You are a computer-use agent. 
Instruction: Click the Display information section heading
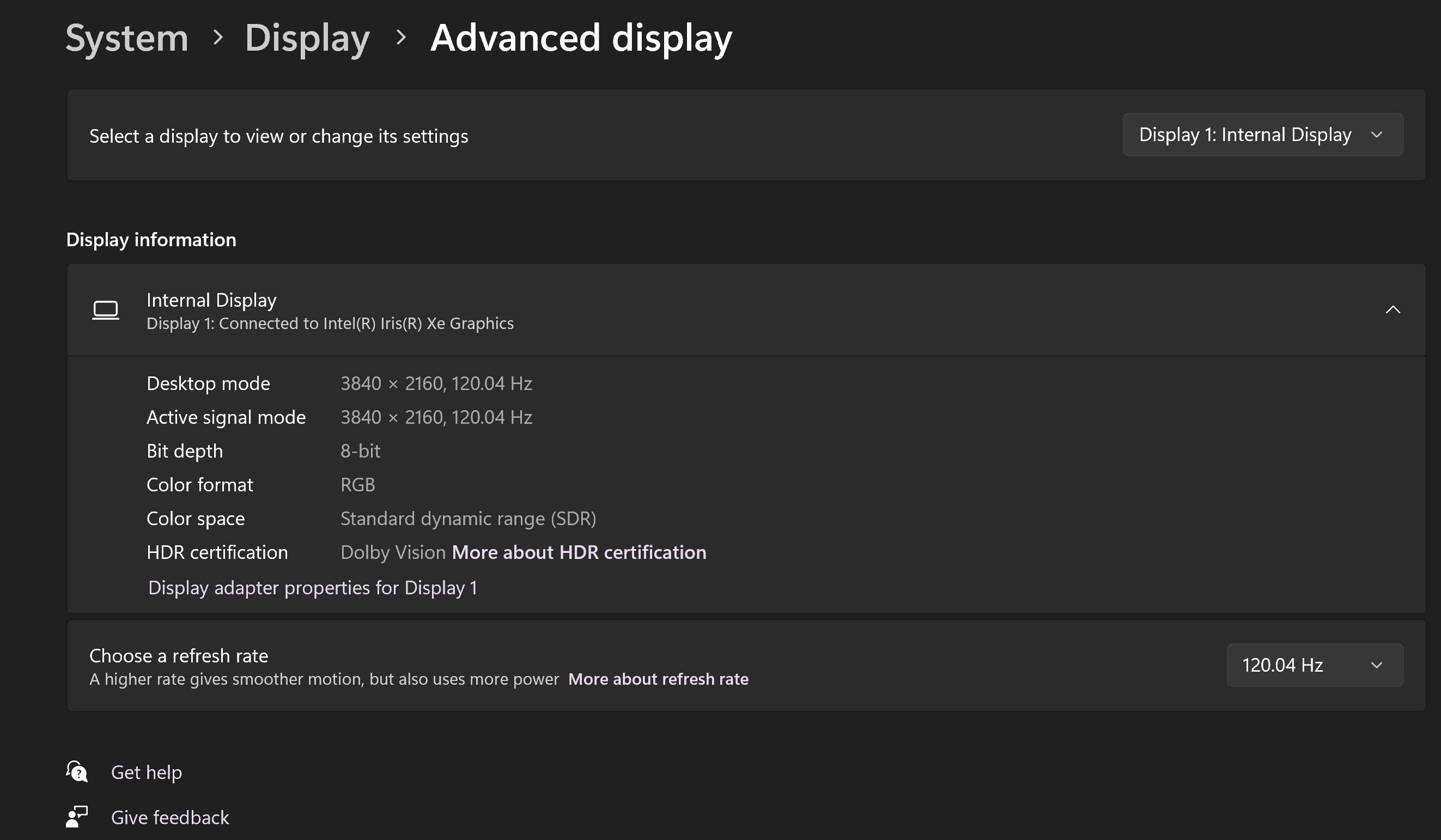point(151,240)
